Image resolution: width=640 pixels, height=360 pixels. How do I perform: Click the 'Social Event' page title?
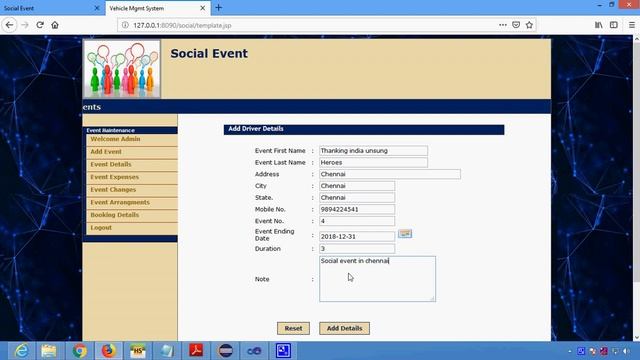pyautogui.click(x=209, y=53)
